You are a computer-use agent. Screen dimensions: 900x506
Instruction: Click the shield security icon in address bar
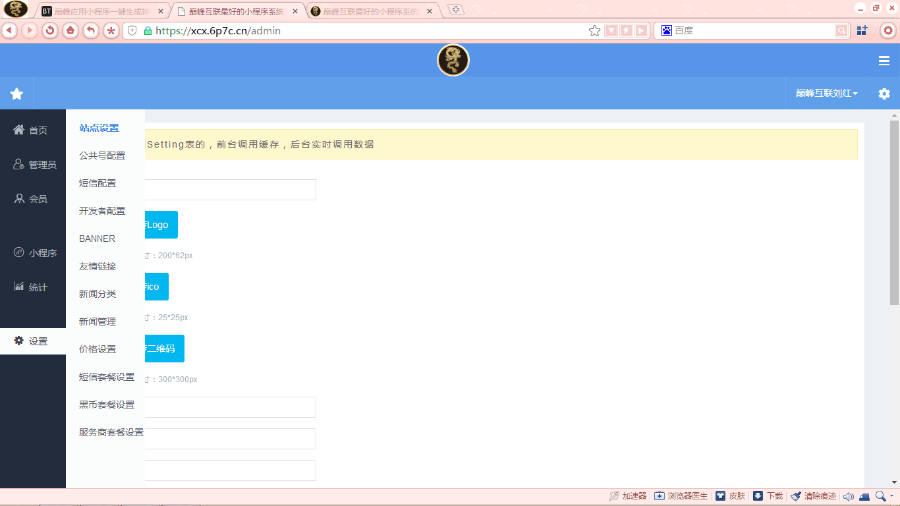133,30
